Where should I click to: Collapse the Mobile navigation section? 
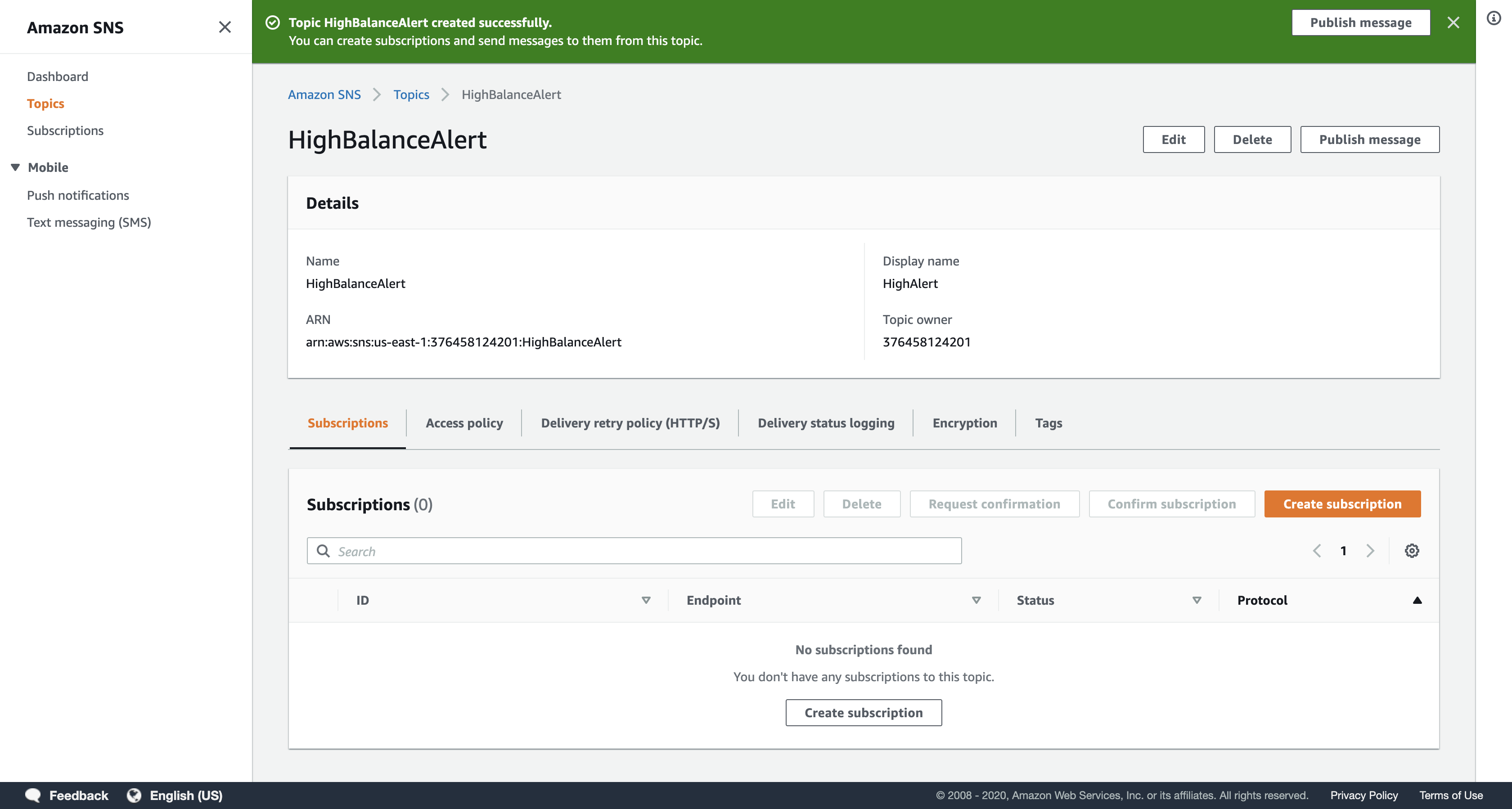coord(16,167)
